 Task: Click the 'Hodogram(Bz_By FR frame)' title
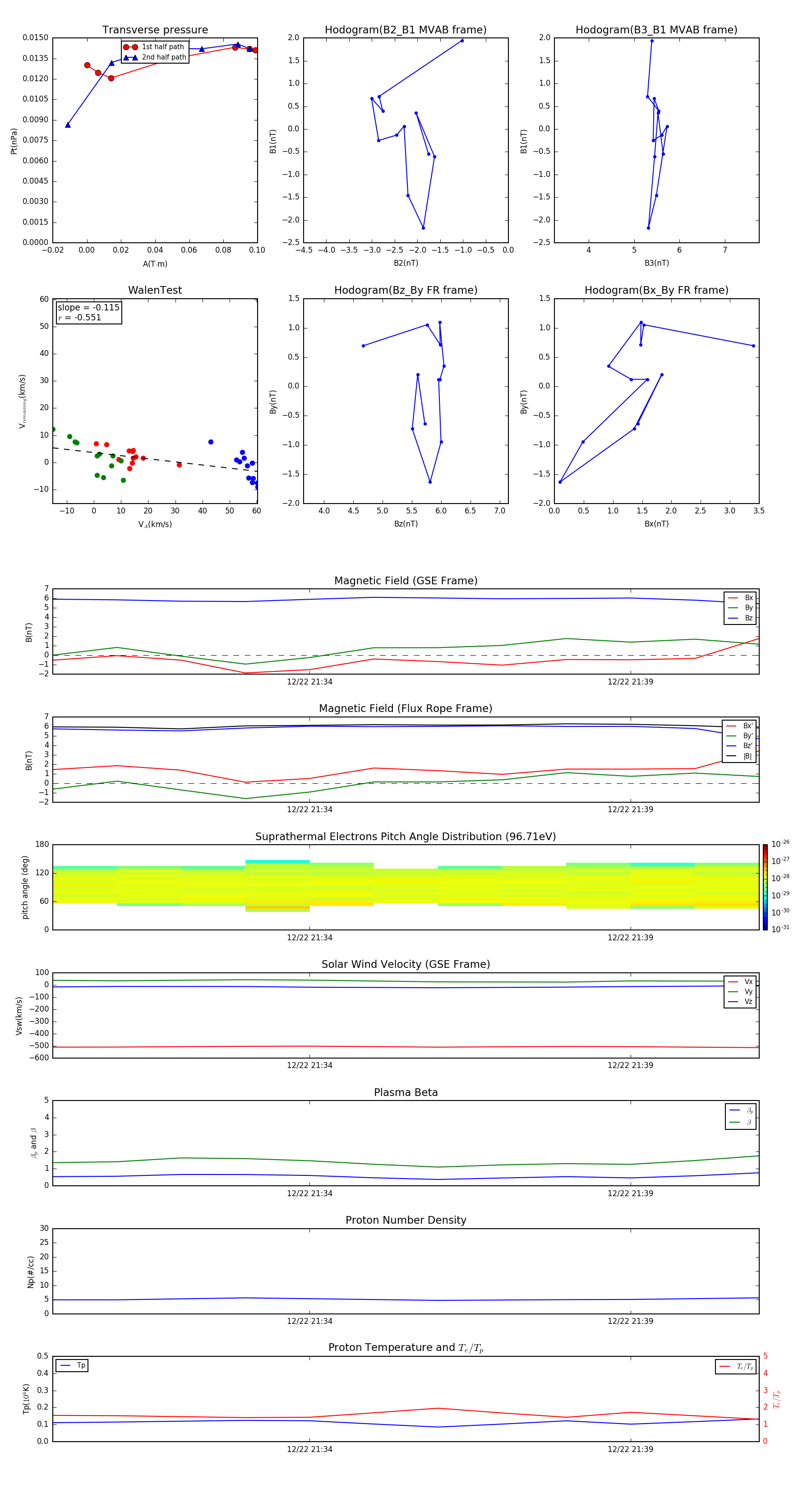pos(406,290)
